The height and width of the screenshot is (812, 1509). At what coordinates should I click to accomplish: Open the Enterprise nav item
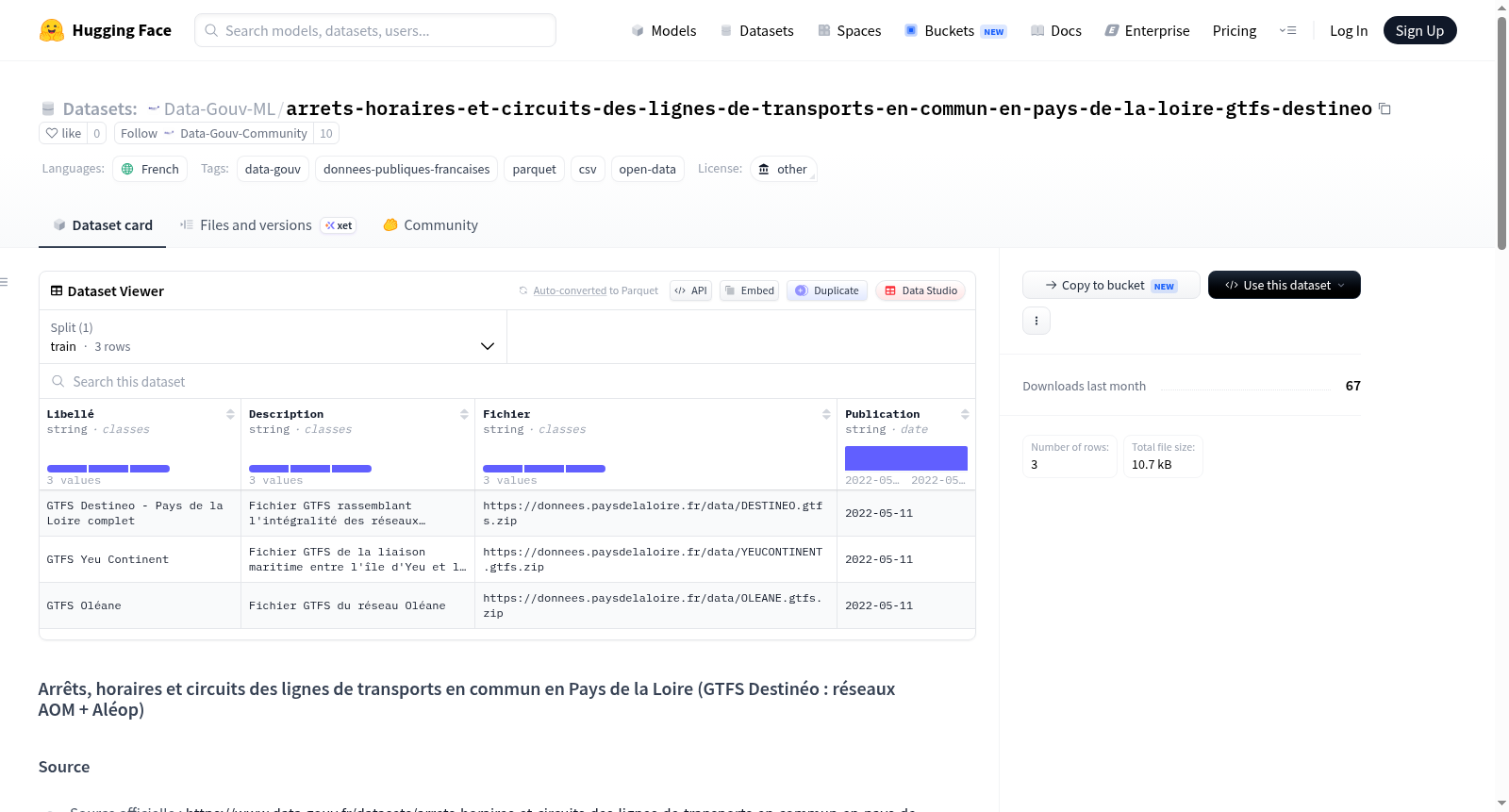[1148, 30]
